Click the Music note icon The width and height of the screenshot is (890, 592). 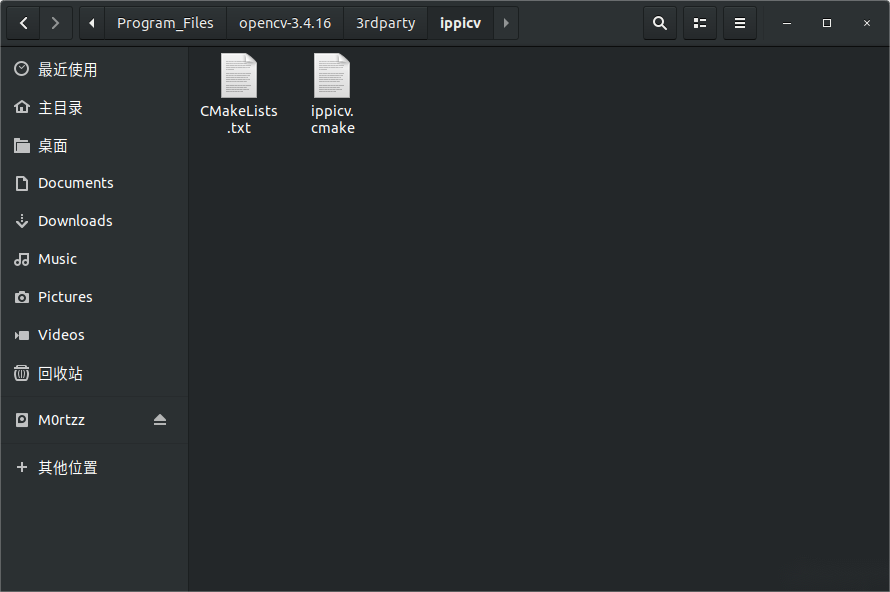[x=22, y=259]
